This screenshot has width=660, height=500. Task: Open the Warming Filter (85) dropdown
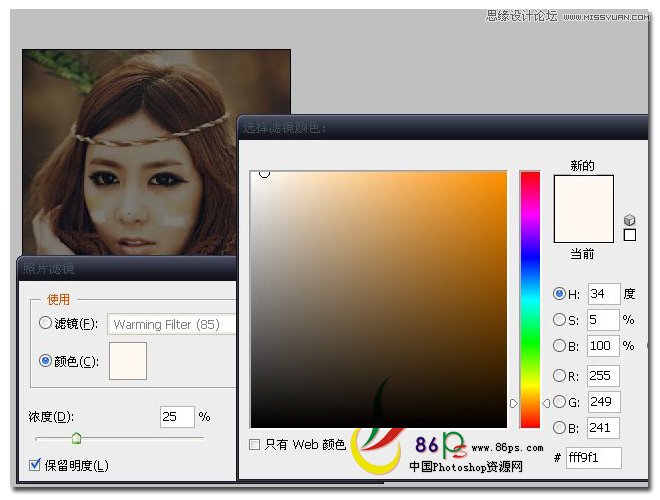click(172, 324)
